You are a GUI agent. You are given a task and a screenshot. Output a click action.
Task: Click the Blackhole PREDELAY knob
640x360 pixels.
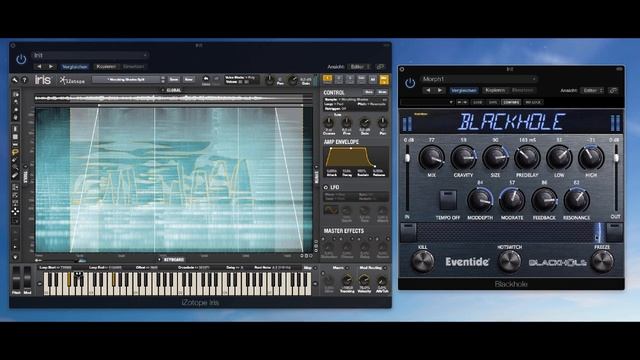[x=527, y=158]
